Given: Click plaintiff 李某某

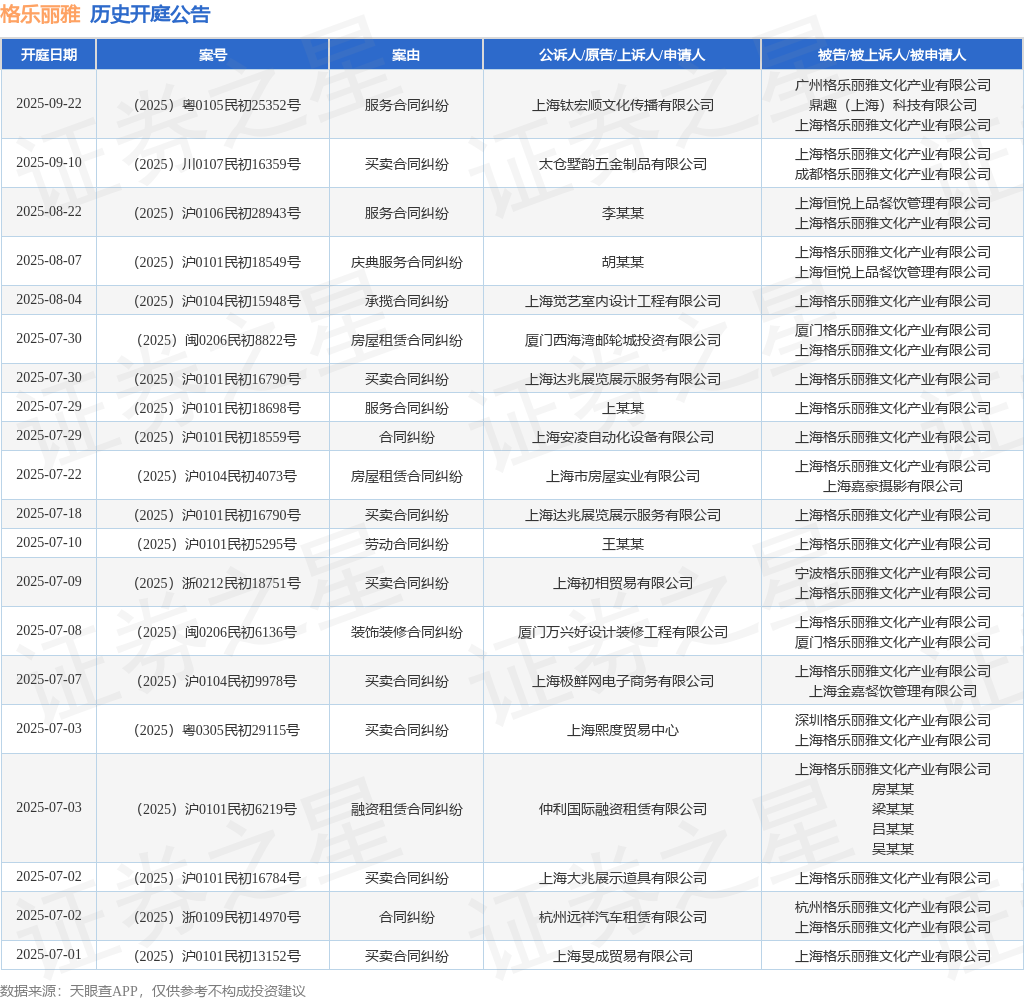Looking at the screenshot, I should point(622,213).
